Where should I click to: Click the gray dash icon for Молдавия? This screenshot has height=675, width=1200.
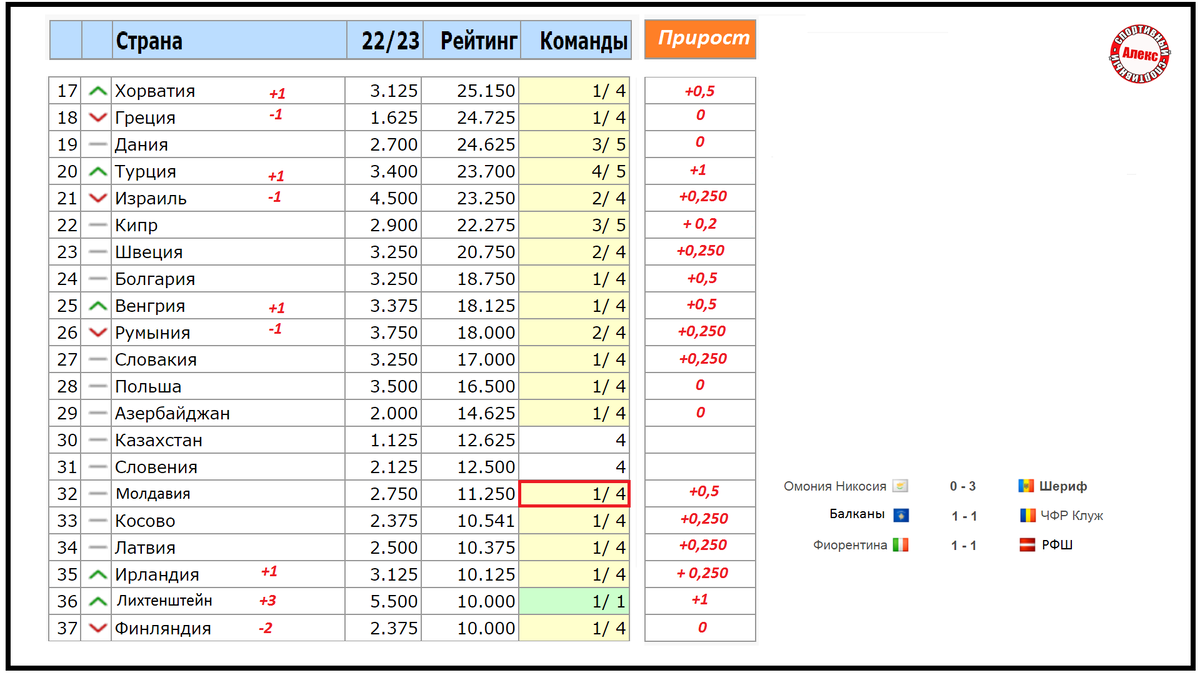click(x=97, y=494)
